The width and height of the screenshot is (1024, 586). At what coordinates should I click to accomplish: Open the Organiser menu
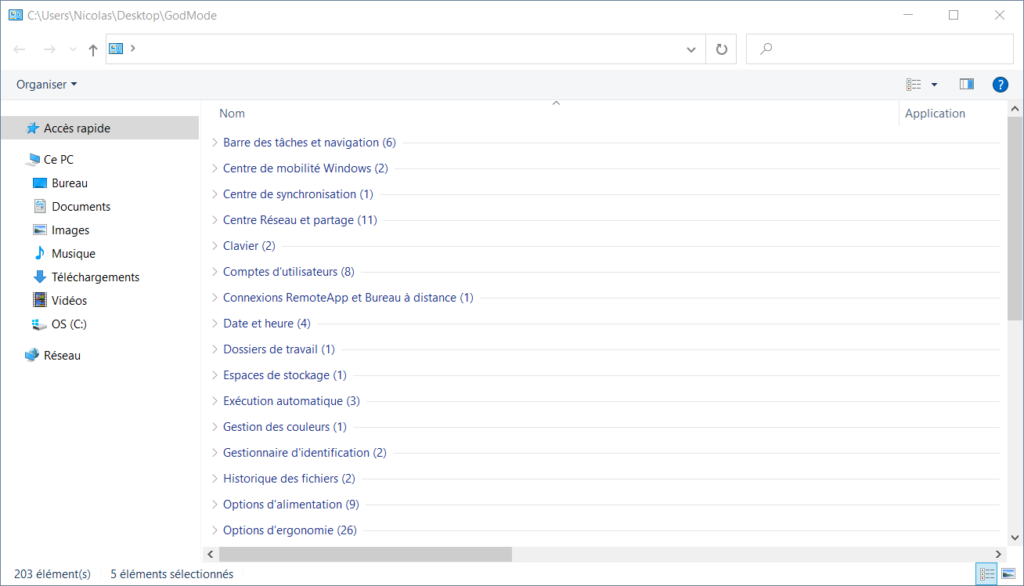(x=46, y=84)
